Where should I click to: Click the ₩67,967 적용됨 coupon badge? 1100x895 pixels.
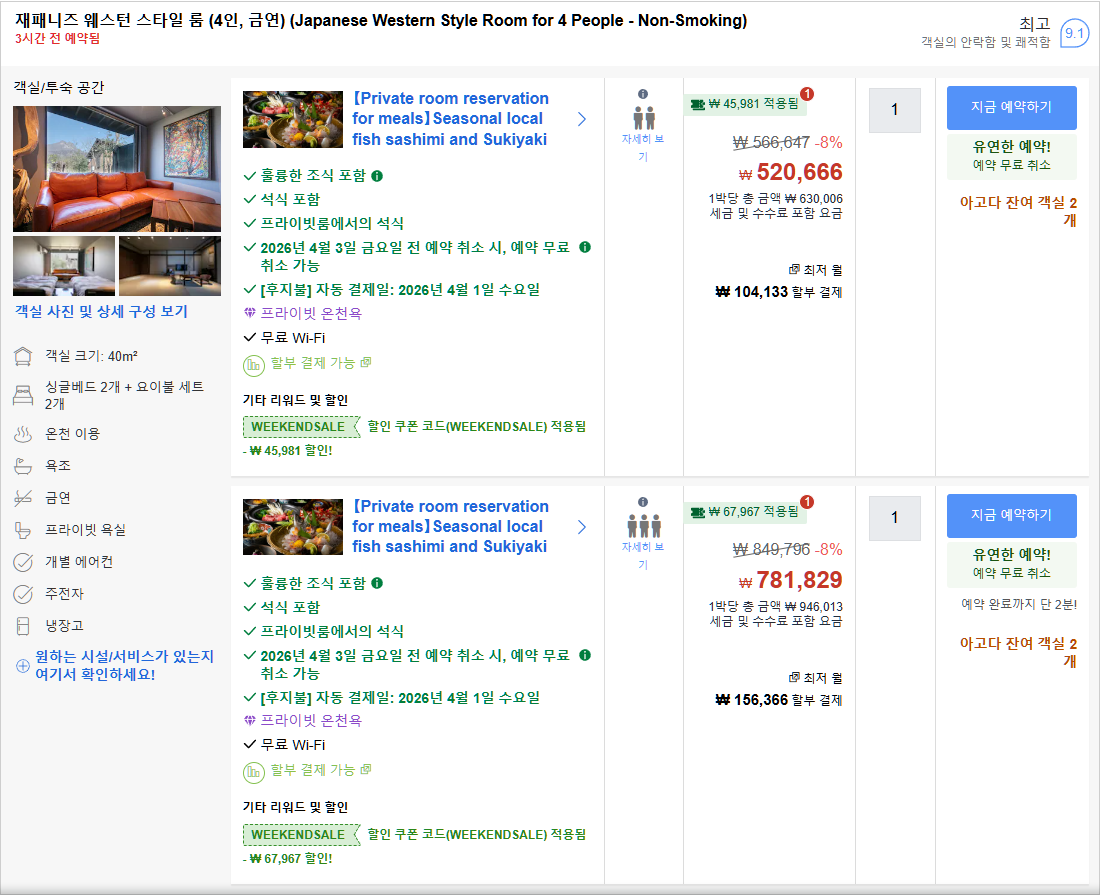(x=745, y=512)
